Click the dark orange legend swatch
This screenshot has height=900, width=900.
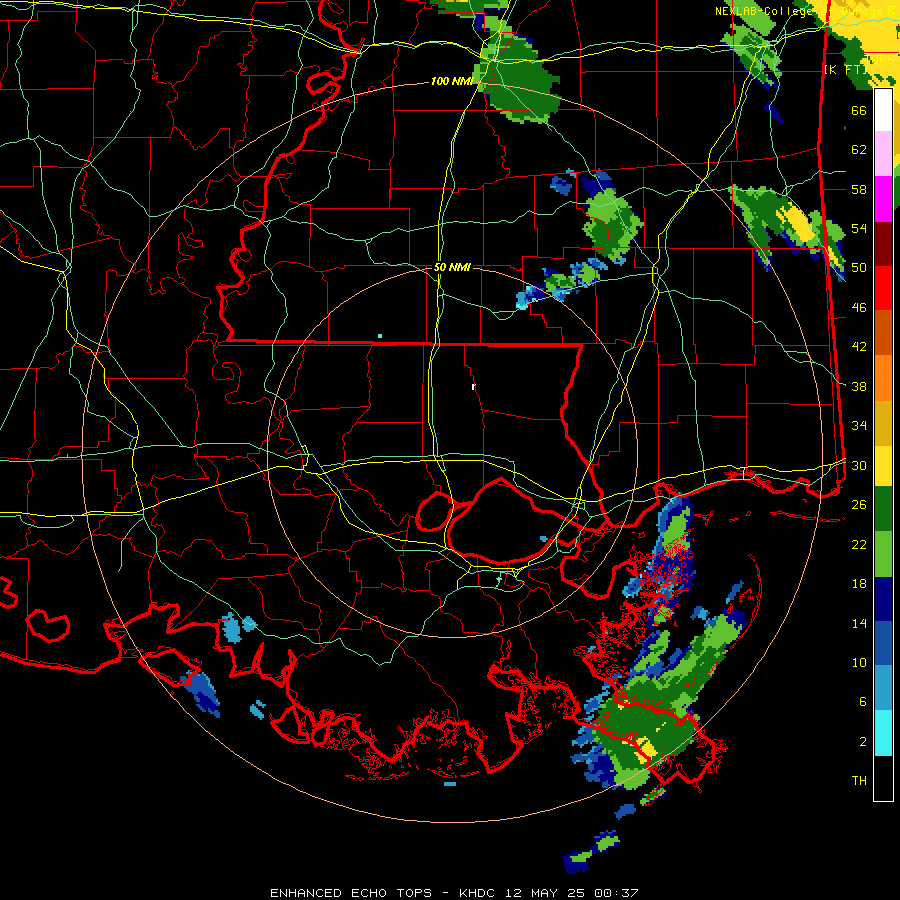(x=883, y=332)
